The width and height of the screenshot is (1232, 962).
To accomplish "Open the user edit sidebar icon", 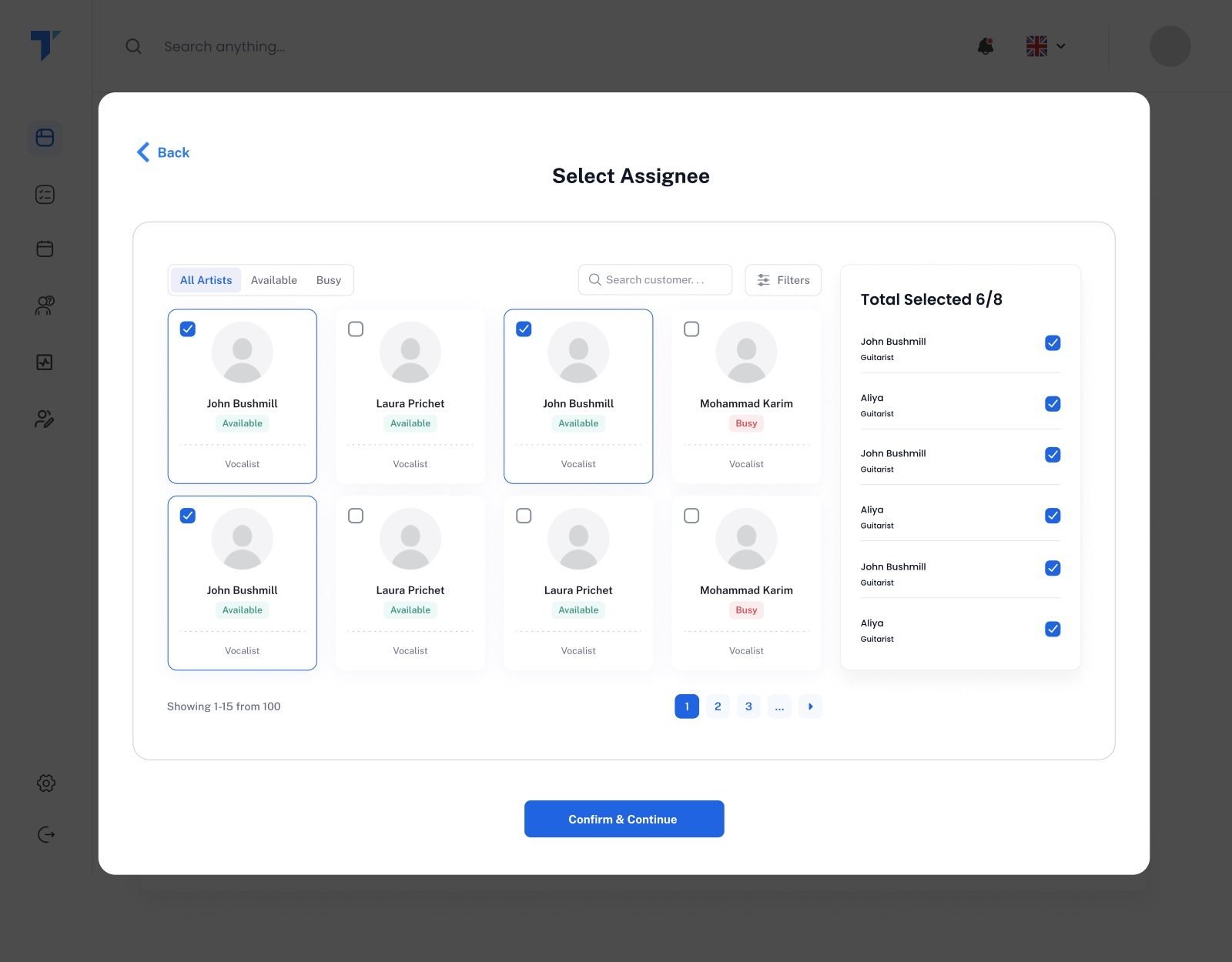I will [45, 419].
